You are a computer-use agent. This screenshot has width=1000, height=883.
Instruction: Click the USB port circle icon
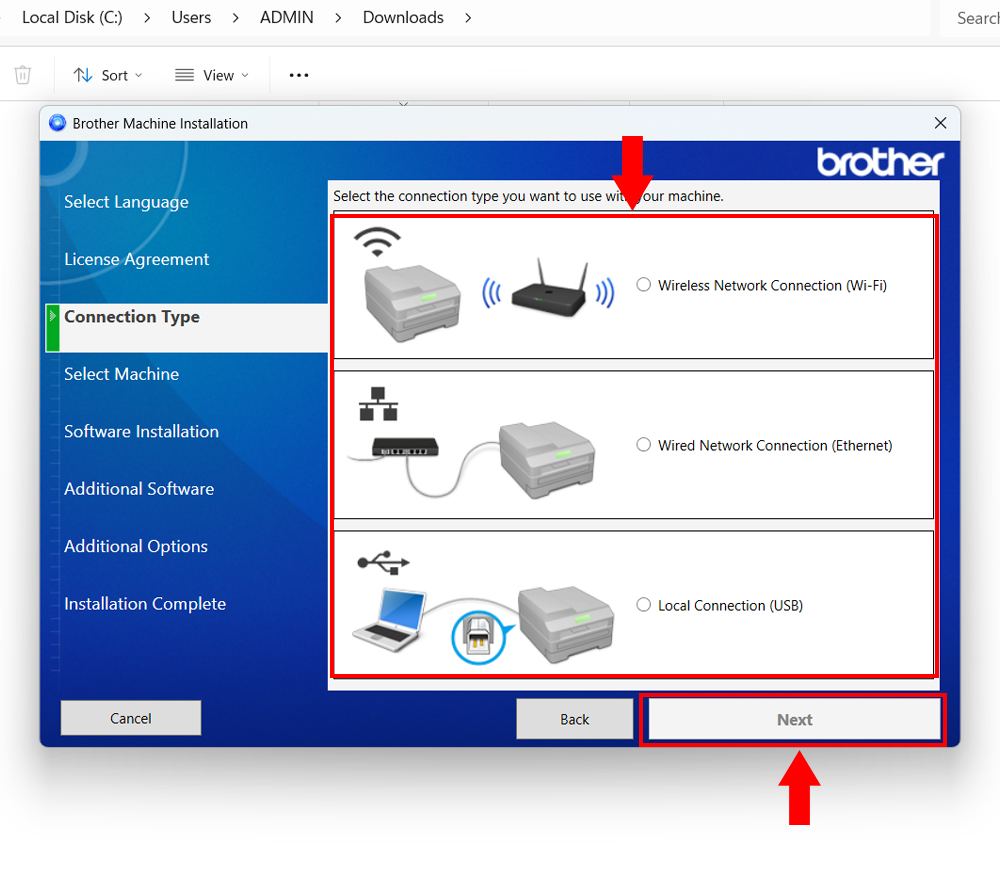(x=478, y=637)
